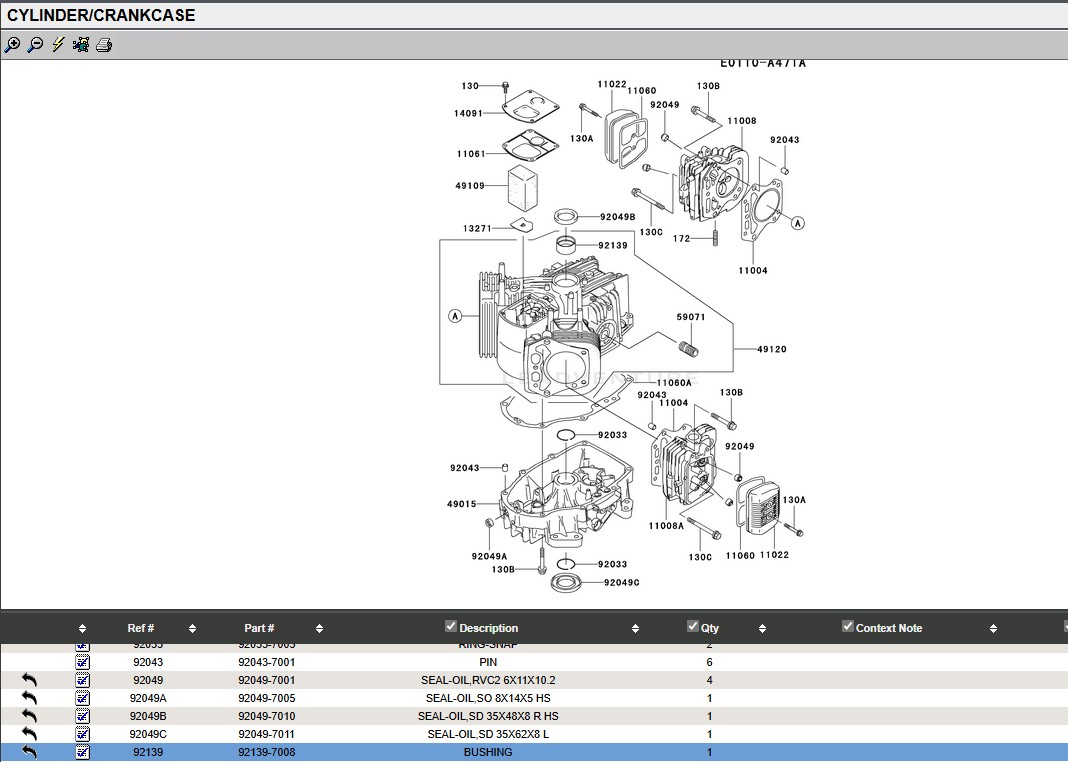Click the back arrow for part 92049B
Image resolution: width=1068 pixels, height=762 pixels.
point(29,716)
